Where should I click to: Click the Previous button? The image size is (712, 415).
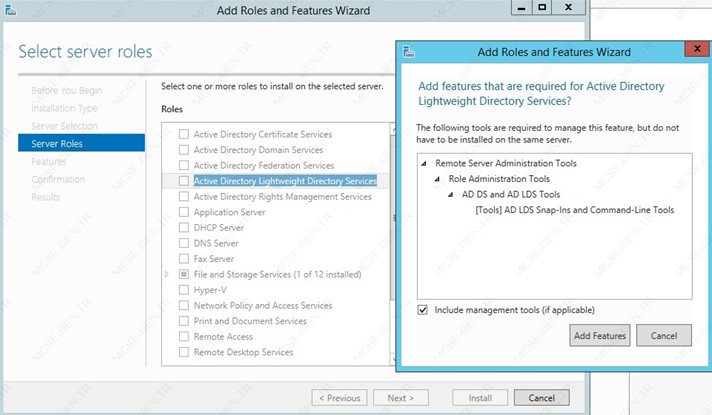[340, 398]
